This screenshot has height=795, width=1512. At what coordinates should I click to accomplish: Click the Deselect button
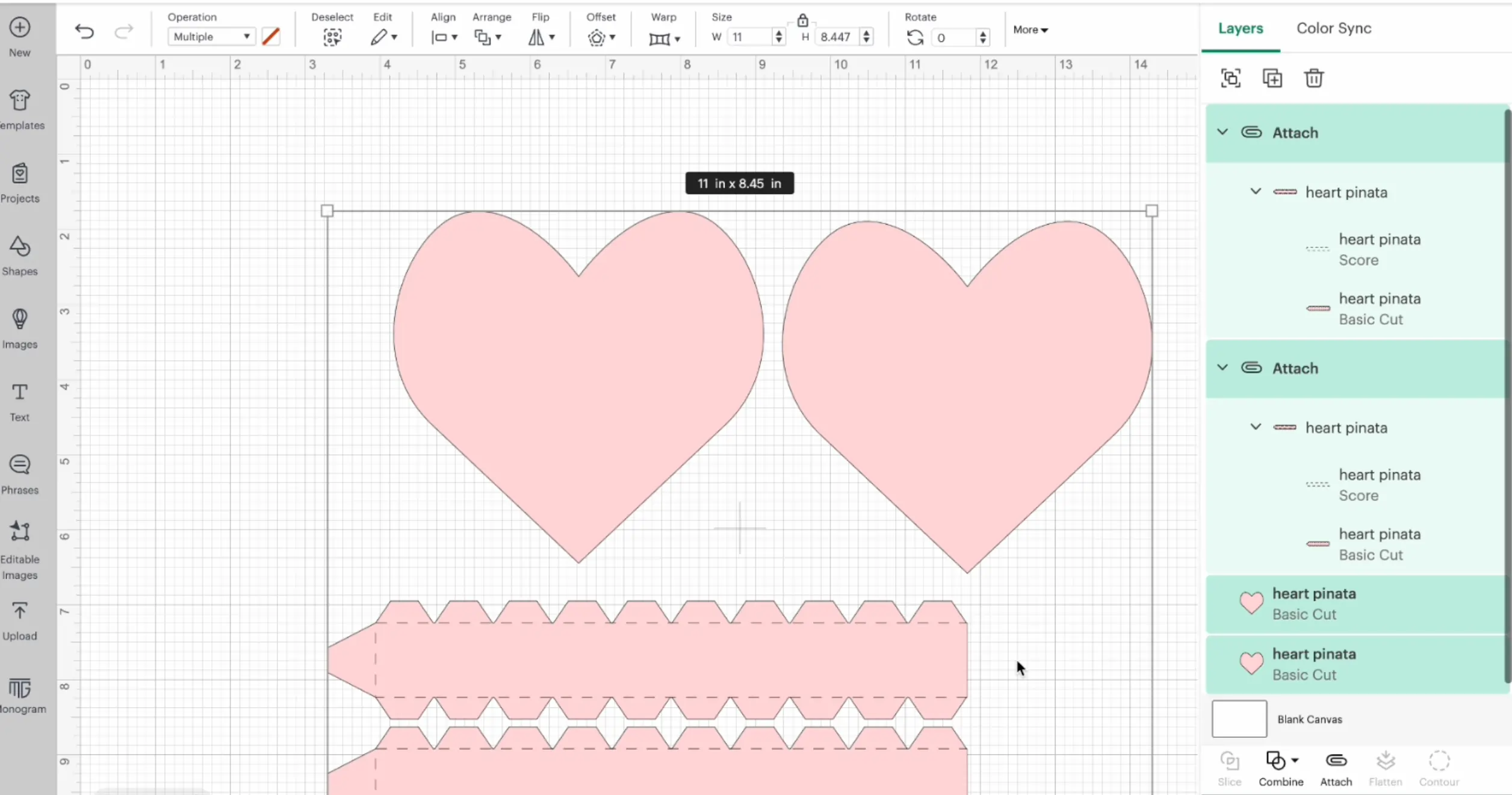pyautogui.click(x=332, y=37)
